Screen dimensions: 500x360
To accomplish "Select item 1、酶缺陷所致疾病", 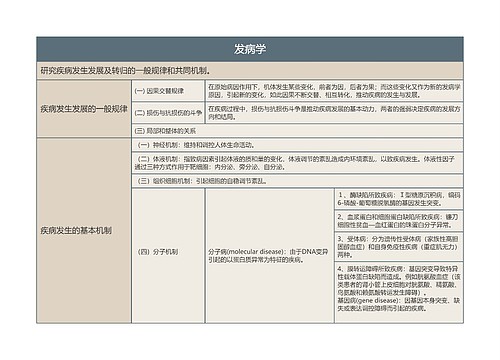I will tap(399, 199).
